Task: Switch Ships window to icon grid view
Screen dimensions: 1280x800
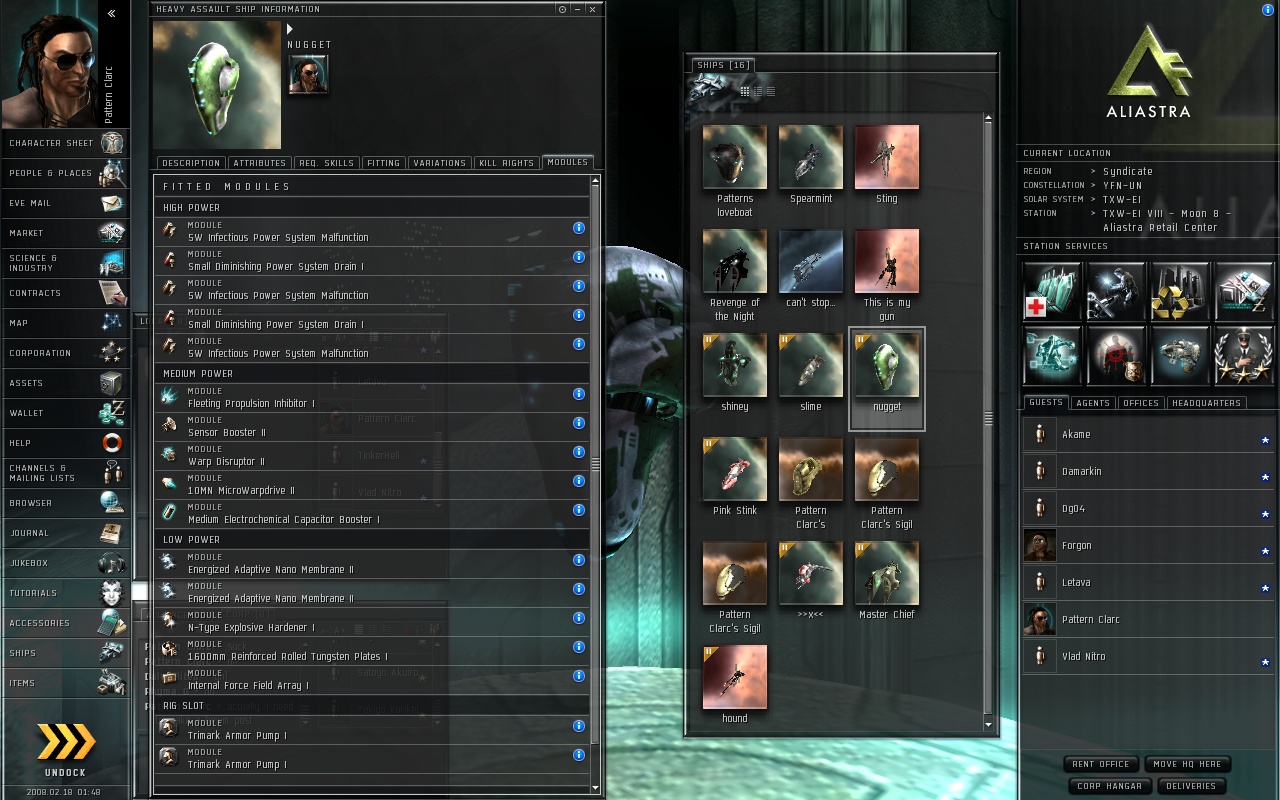Action: (x=745, y=91)
